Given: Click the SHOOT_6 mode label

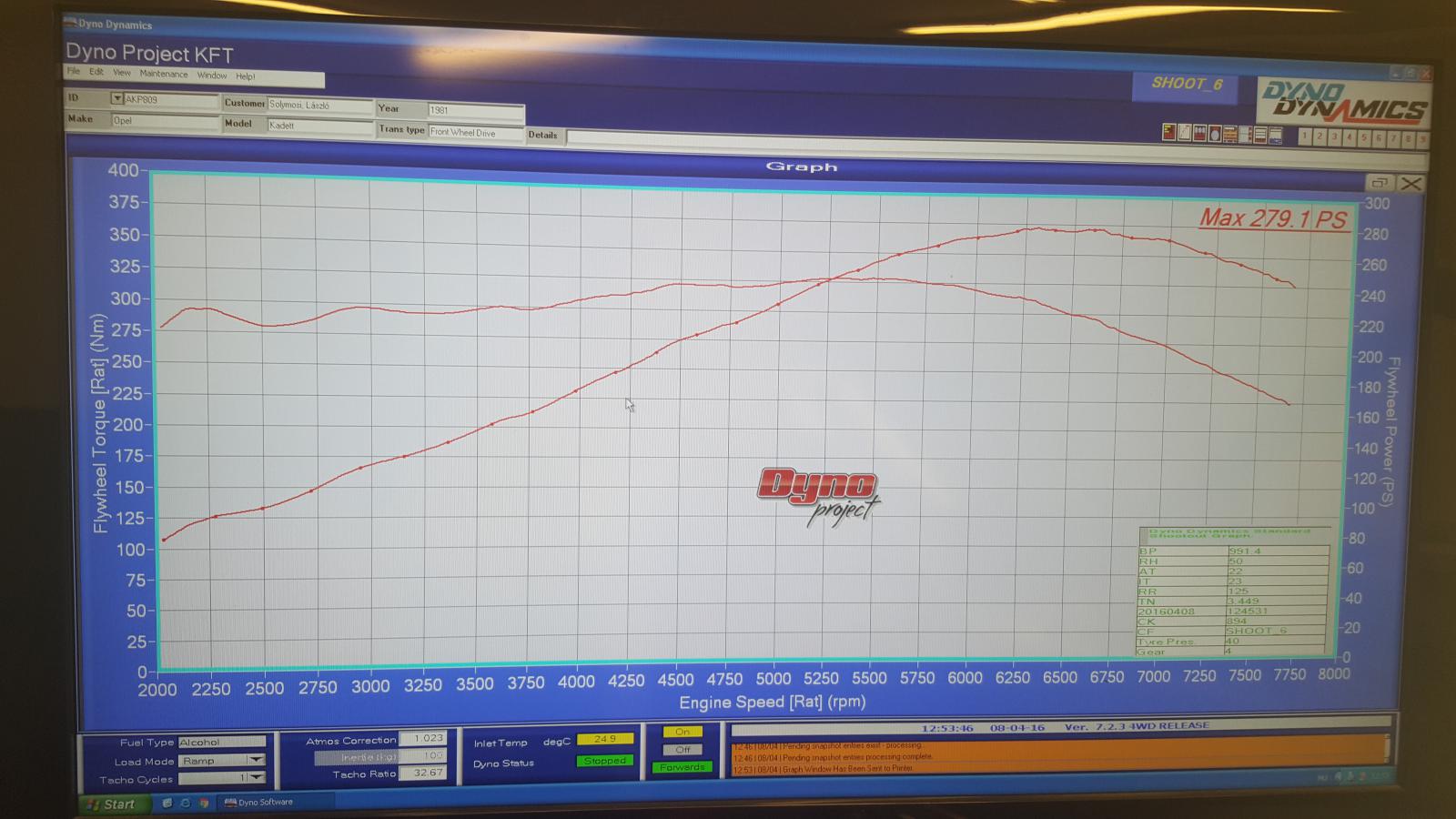Looking at the screenshot, I should [1187, 84].
